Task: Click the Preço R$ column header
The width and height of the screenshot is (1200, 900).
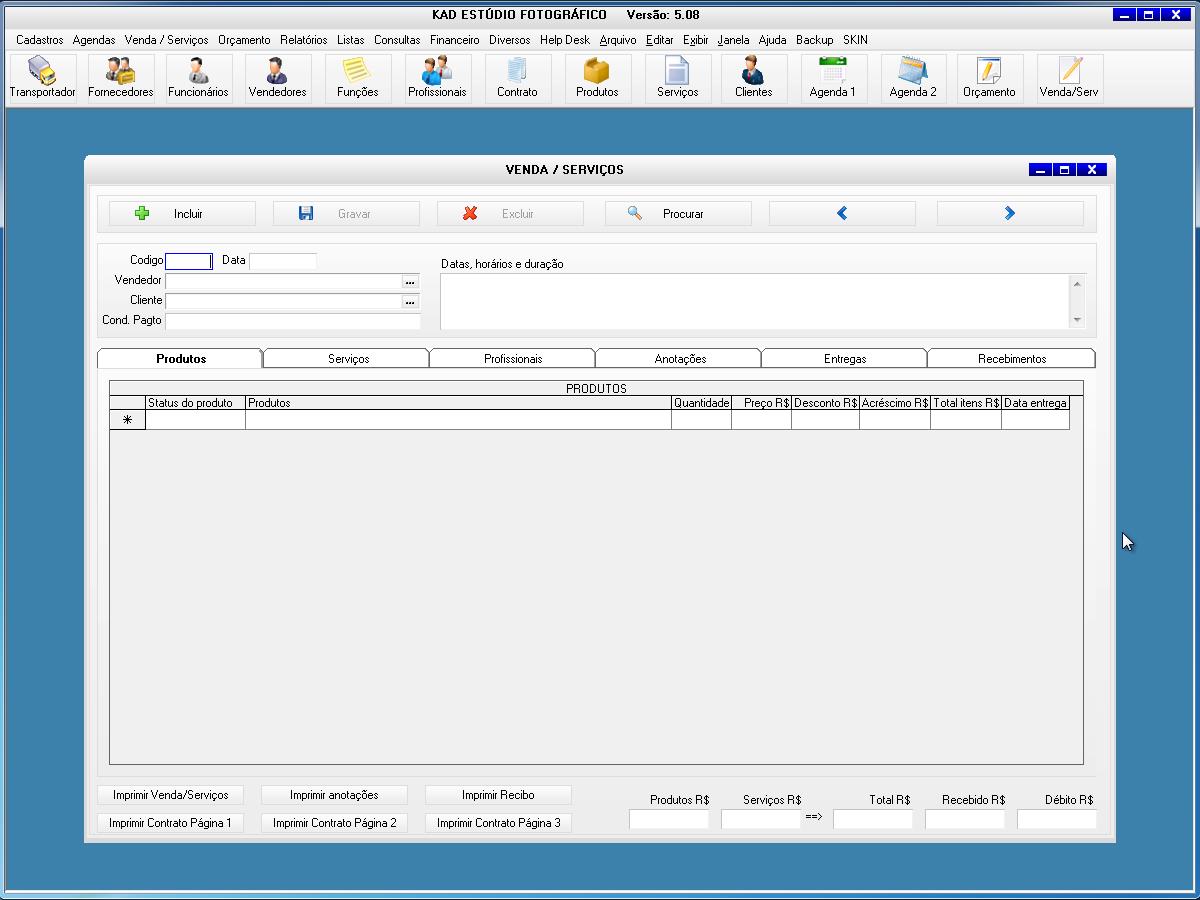Action: [762, 403]
